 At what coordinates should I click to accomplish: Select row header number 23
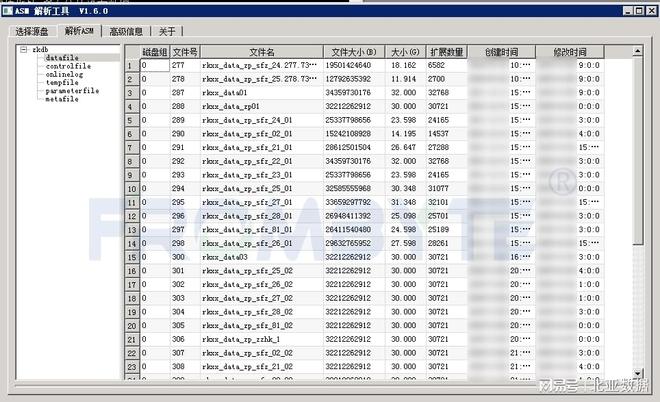(x=132, y=367)
